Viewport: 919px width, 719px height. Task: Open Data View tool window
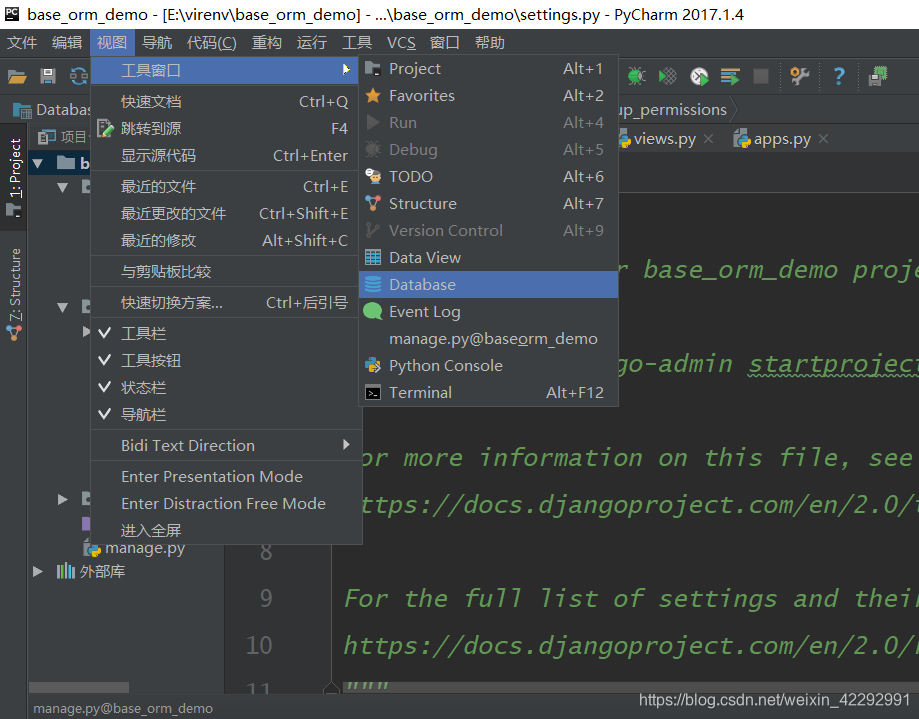tap(488, 257)
